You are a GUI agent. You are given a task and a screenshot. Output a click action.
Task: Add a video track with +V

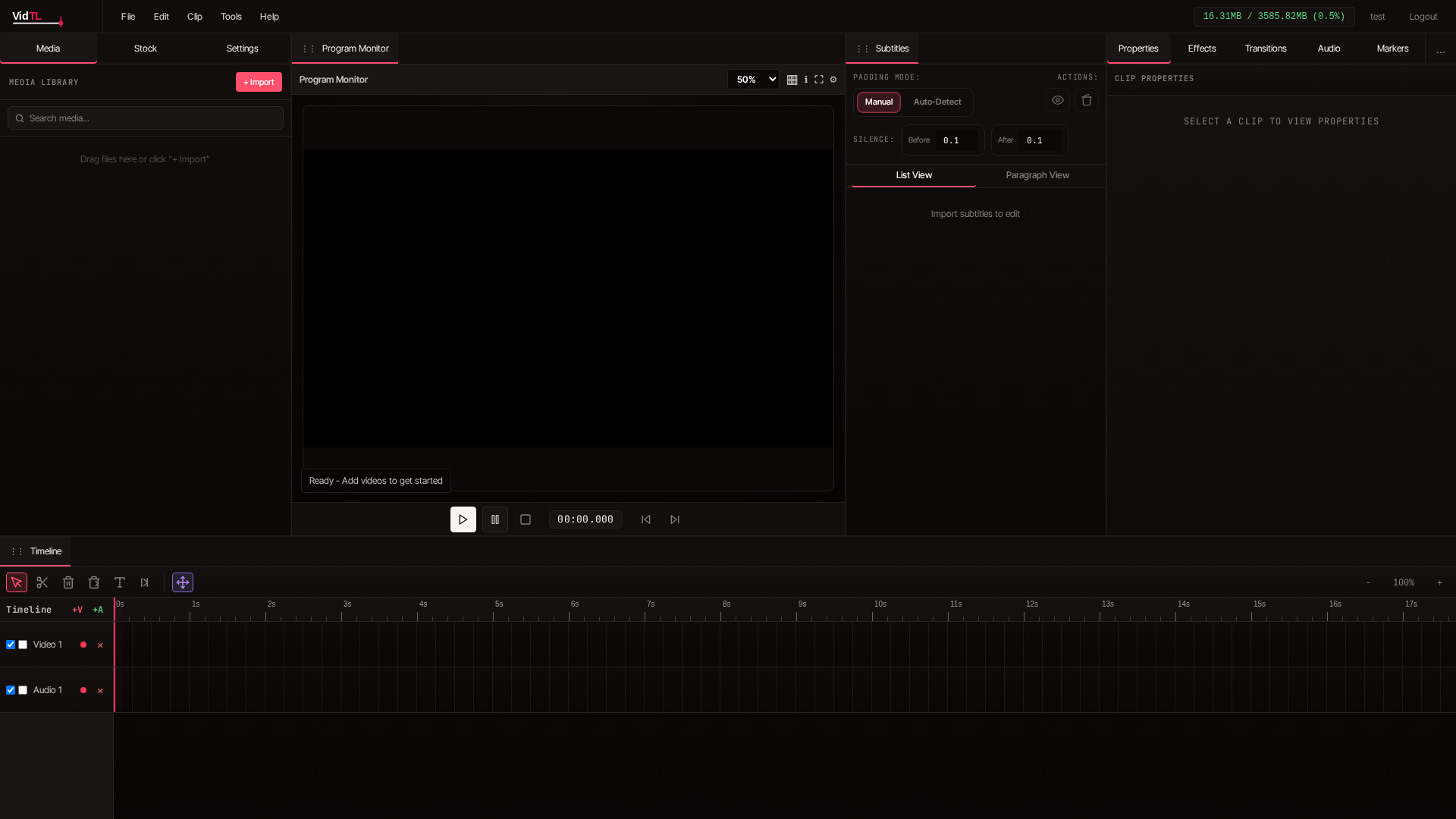pos(77,610)
